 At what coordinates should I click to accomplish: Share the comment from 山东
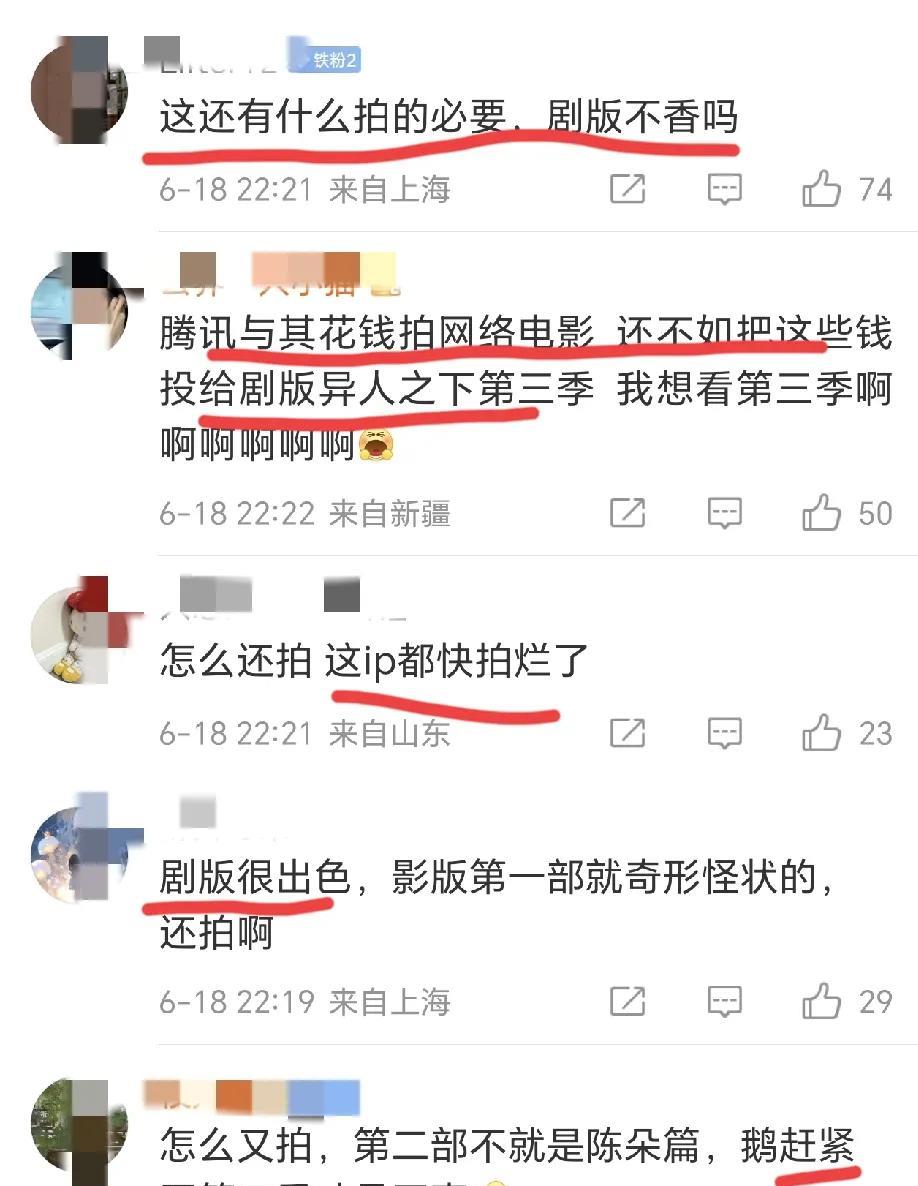[628, 733]
